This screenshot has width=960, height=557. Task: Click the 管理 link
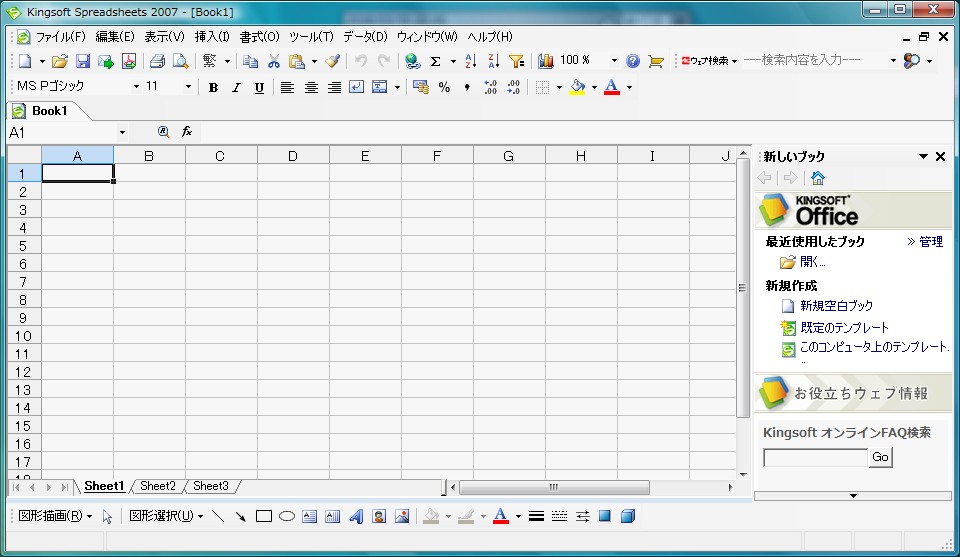pos(931,242)
